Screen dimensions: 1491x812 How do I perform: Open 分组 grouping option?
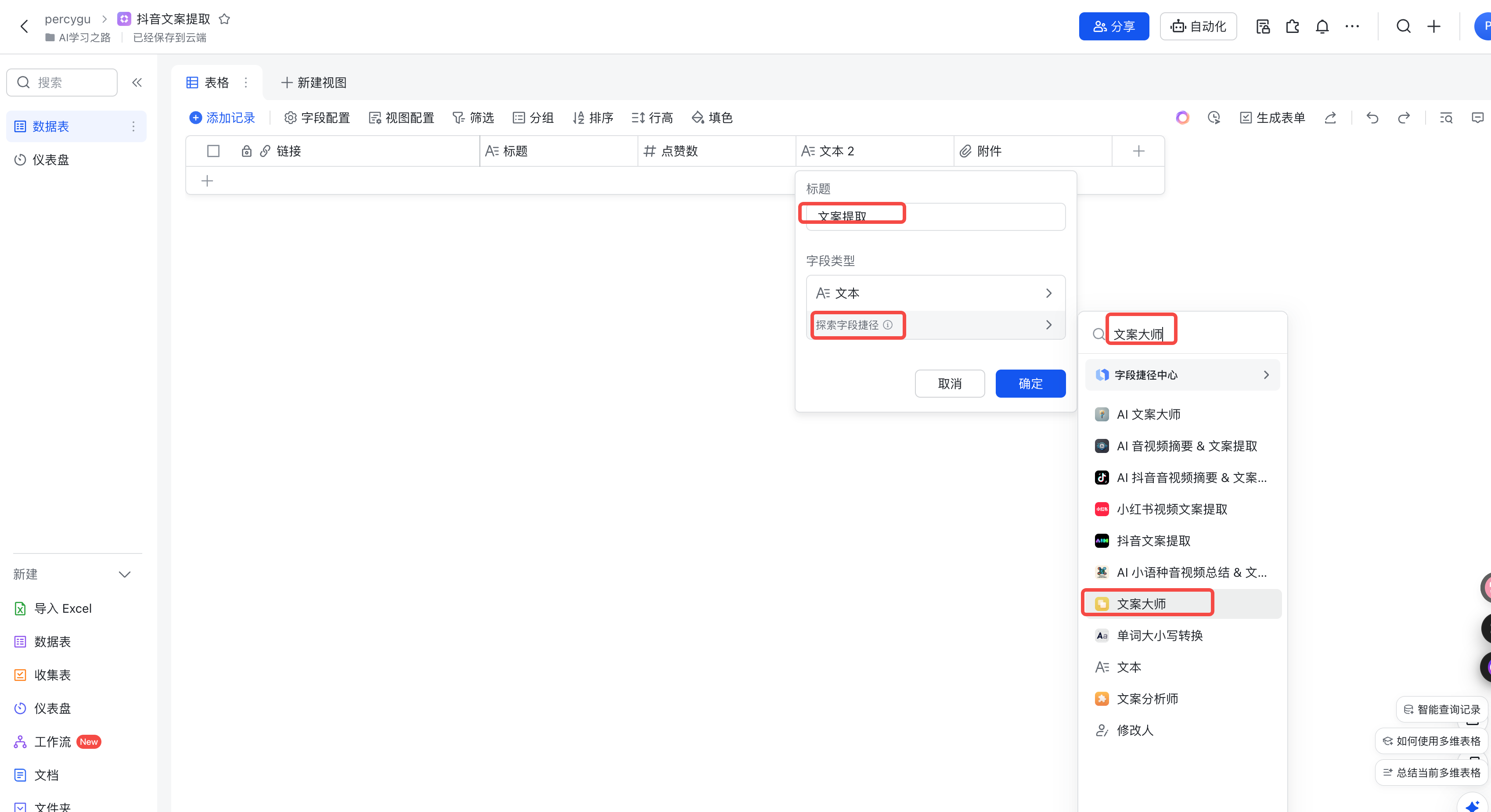(x=533, y=118)
